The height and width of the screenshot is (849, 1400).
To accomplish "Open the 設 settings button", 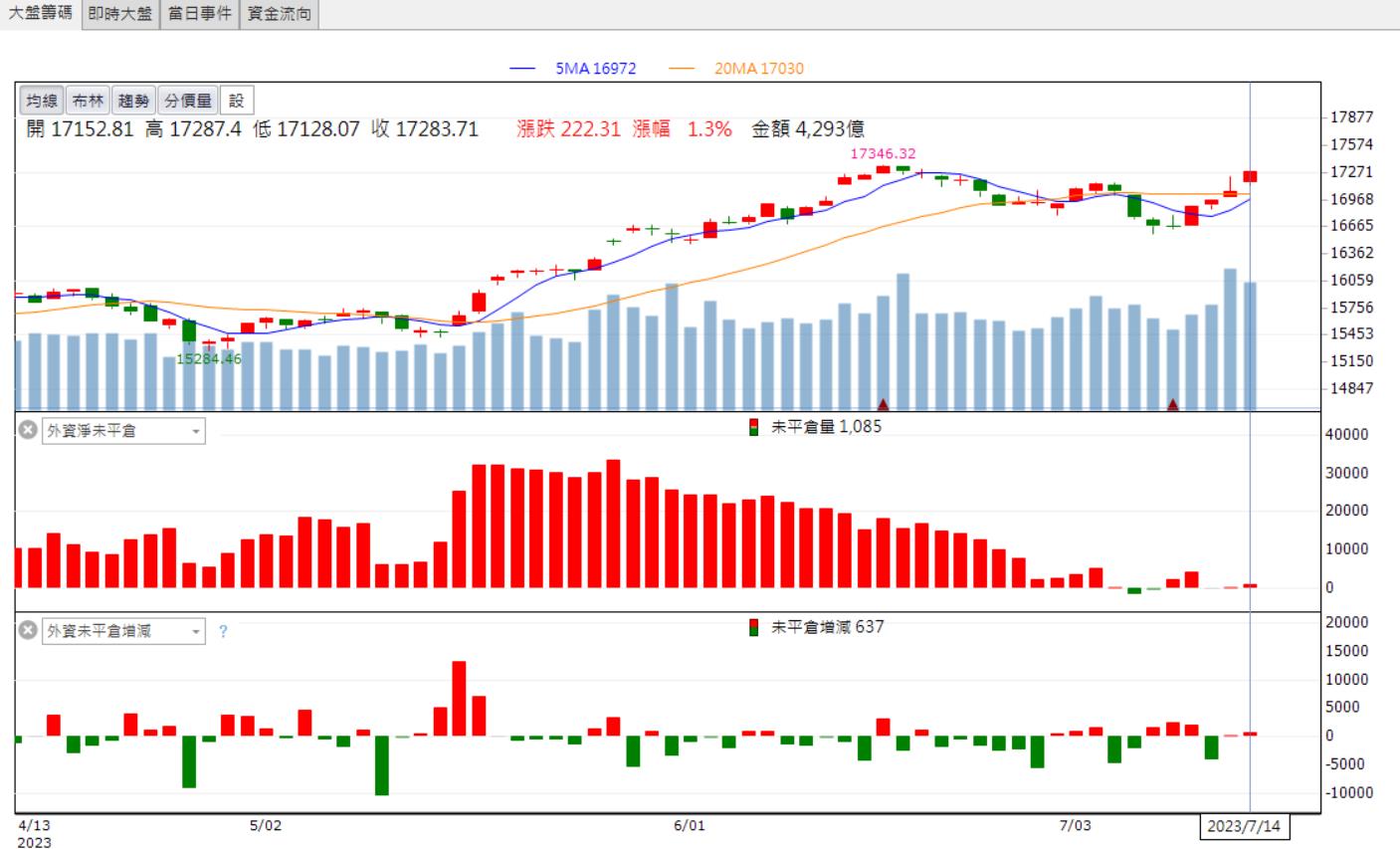I will (237, 101).
